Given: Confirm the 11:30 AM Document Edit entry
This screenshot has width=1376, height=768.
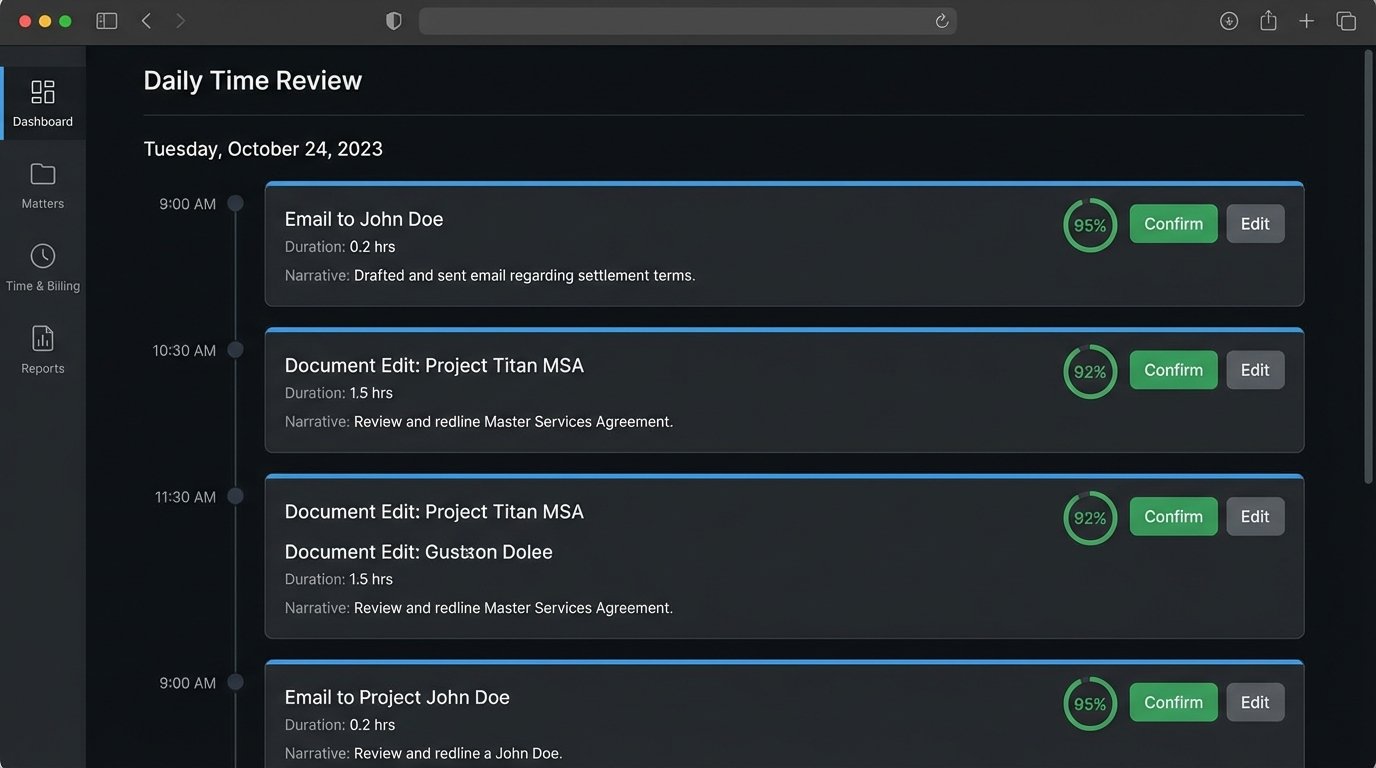Looking at the screenshot, I should (1173, 516).
